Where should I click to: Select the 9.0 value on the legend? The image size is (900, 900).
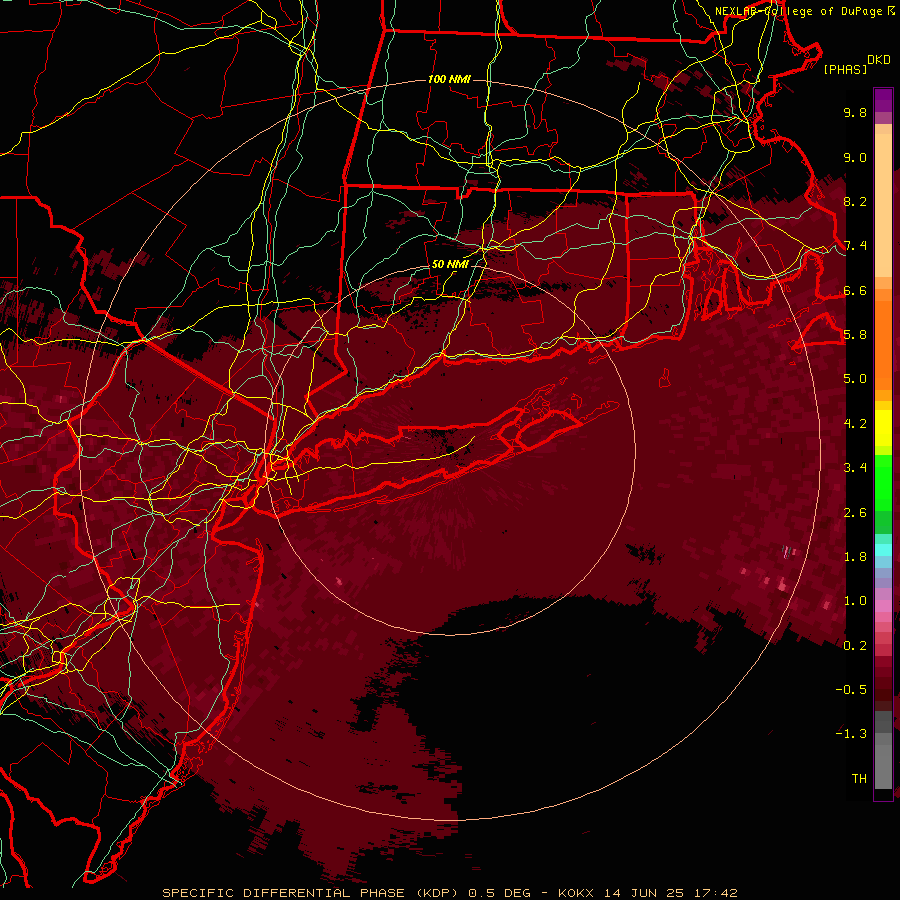click(x=855, y=157)
